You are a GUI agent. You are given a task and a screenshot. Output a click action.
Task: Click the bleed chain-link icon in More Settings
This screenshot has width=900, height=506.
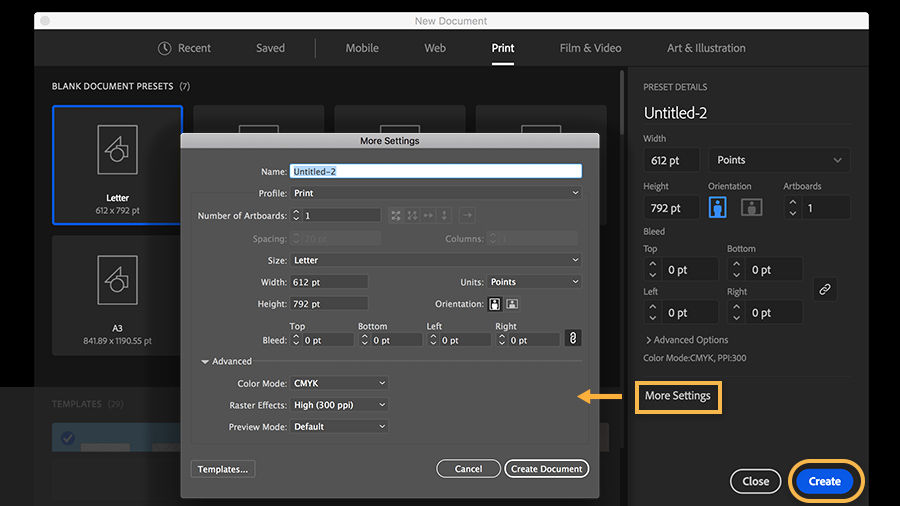tap(572, 339)
